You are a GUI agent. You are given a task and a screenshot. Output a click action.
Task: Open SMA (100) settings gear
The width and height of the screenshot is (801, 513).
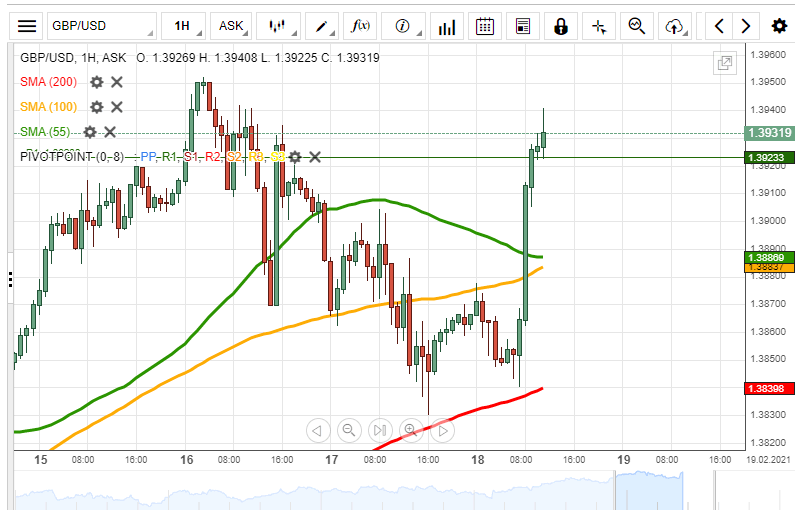97,107
